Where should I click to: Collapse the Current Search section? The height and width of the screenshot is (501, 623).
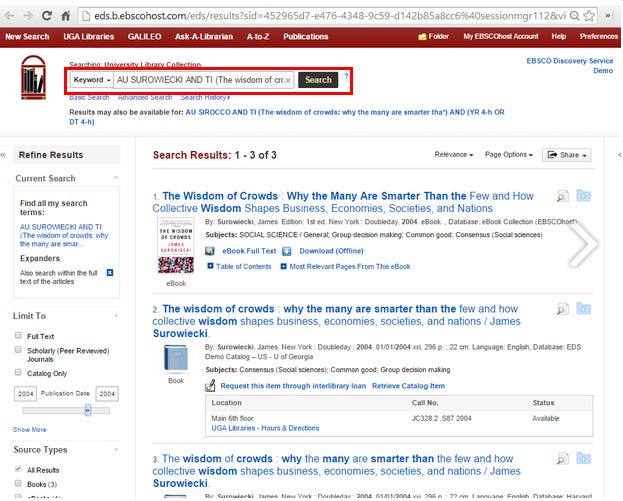[116, 178]
